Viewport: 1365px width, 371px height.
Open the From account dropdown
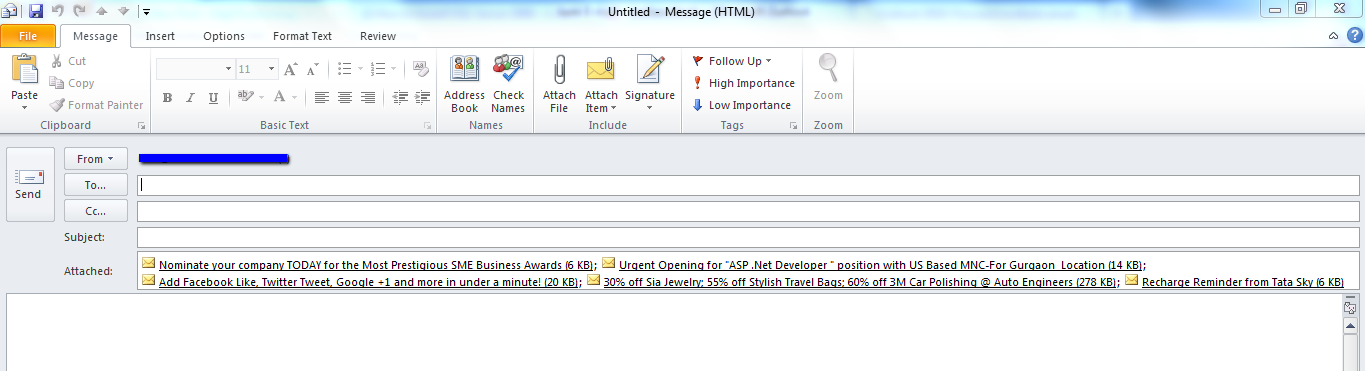click(x=95, y=159)
